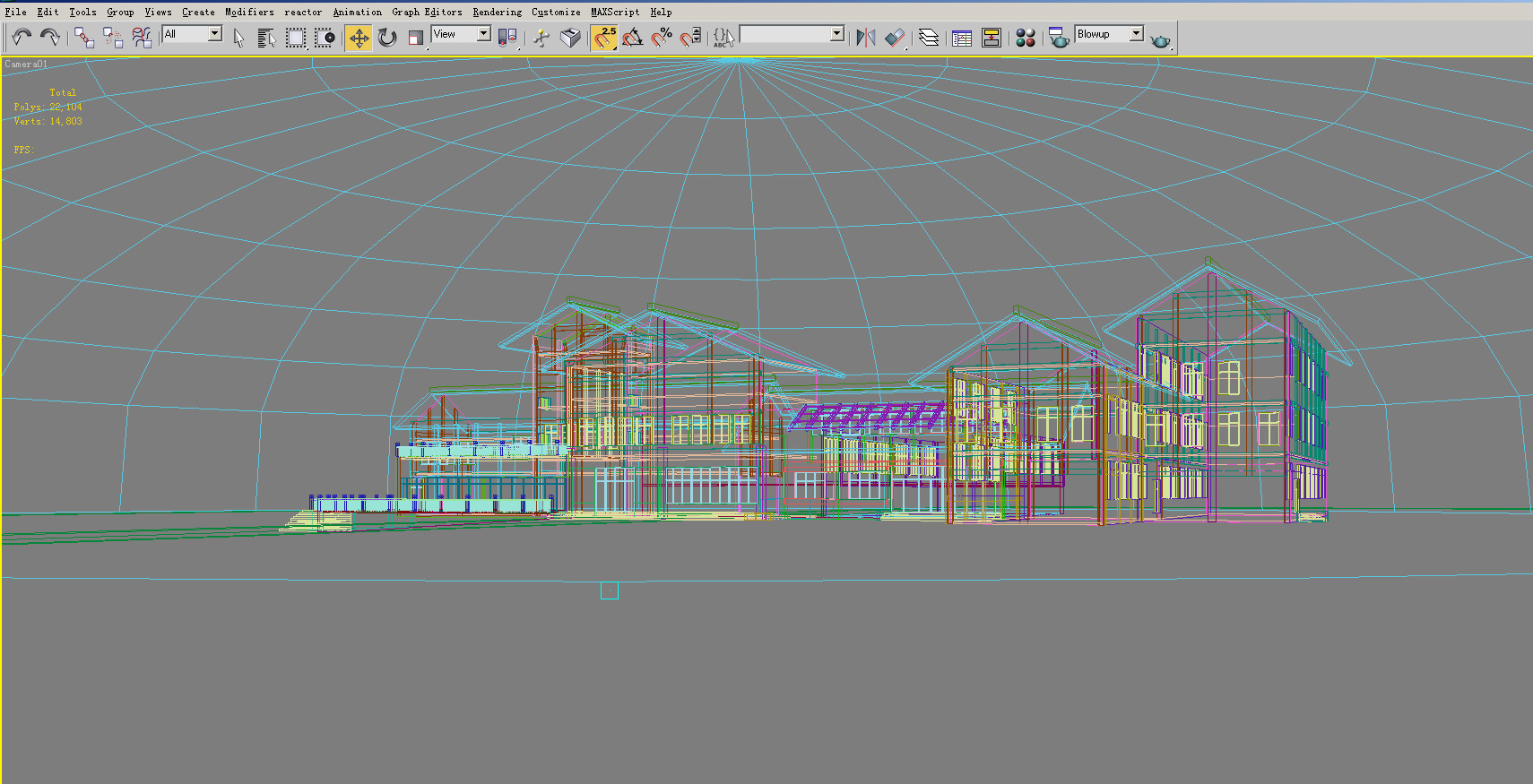This screenshot has height=784, width=1533.
Task: Toggle Angle Snap on
Action: click(633, 38)
